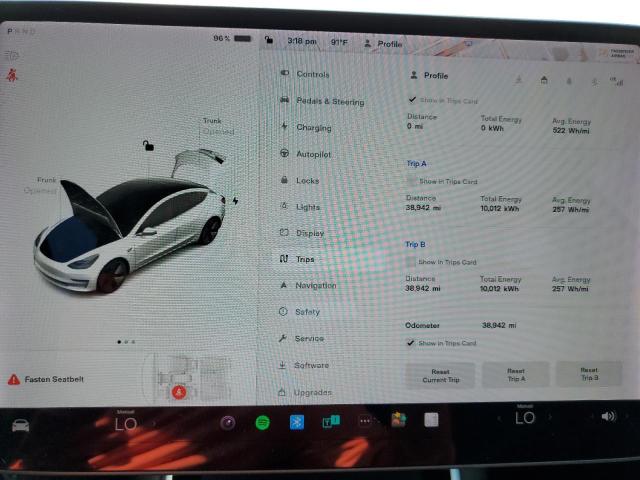Toggle Trip A Show in Trips Card

coord(411,181)
